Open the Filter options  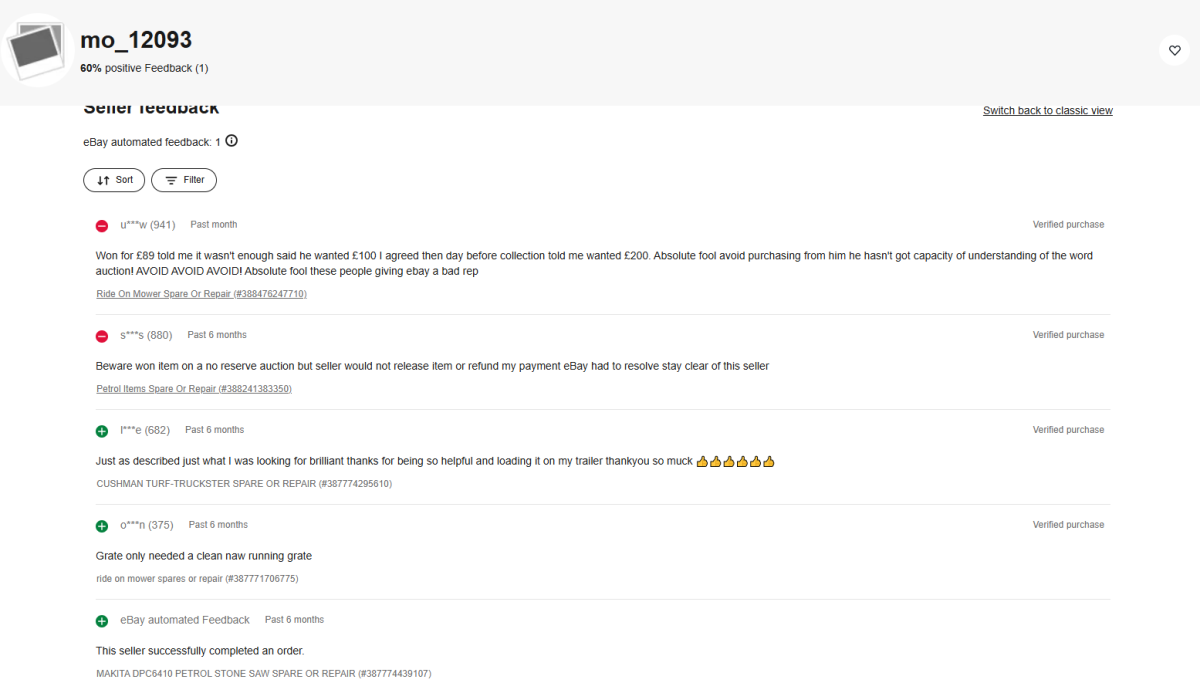click(x=184, y=180)
